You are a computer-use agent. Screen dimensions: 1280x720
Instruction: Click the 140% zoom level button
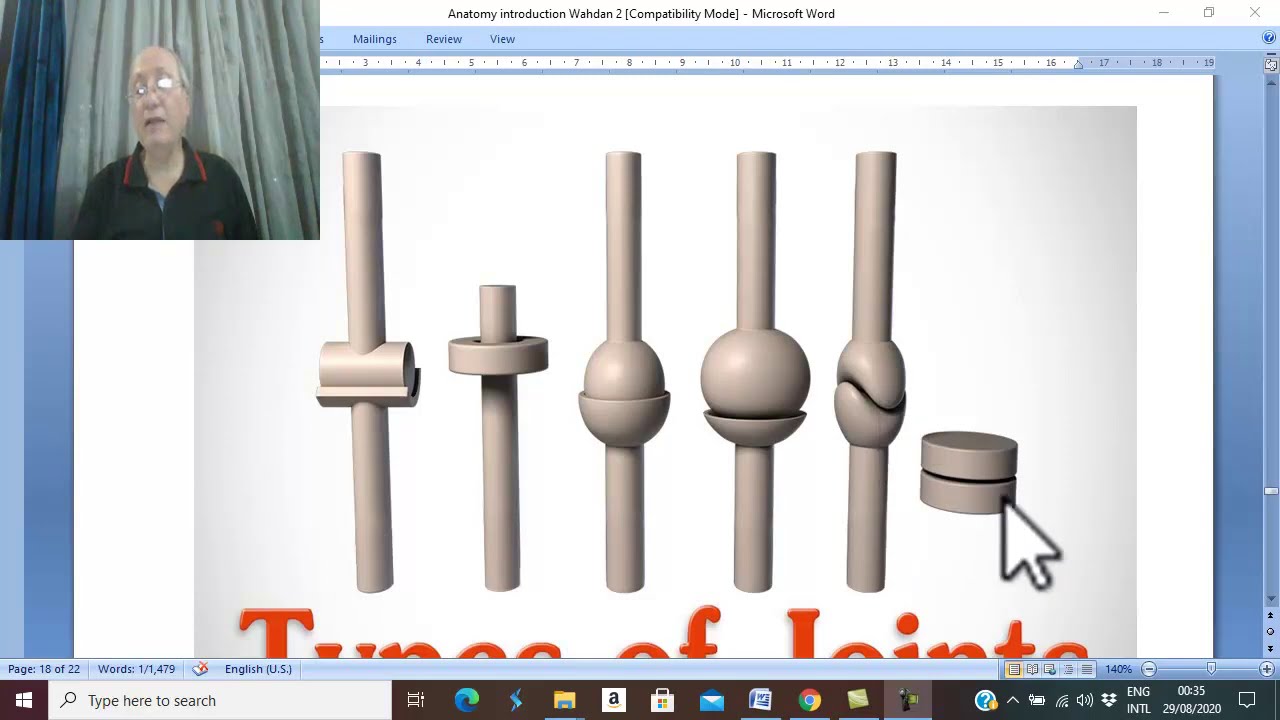tap(1118, 669)
